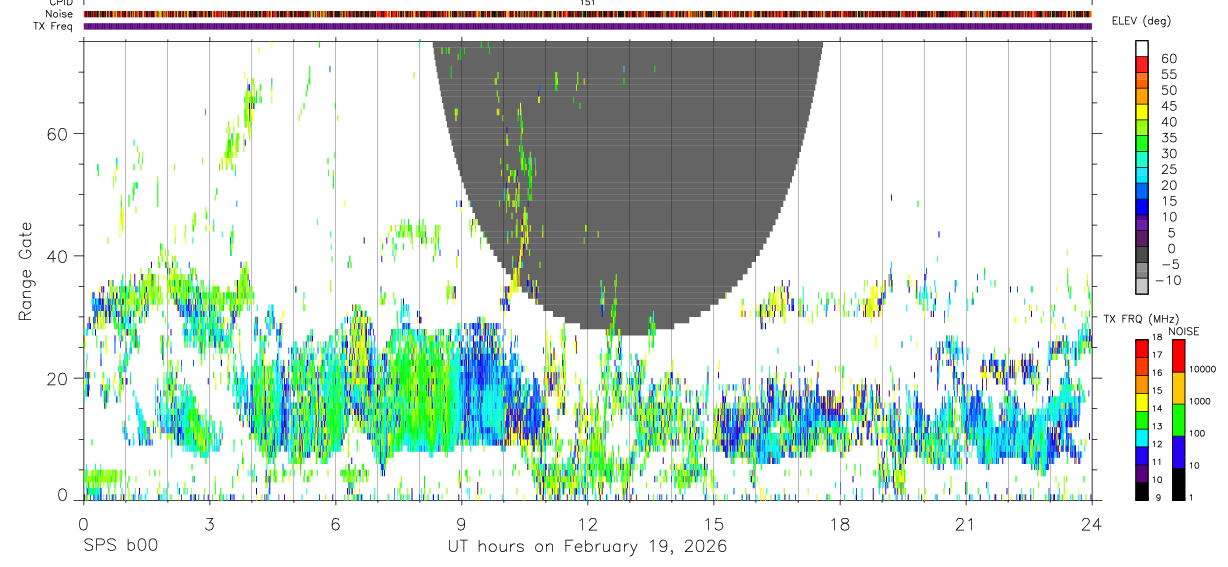Click the 24 tick label on the UT hours axis

[x=1091, y=524]
